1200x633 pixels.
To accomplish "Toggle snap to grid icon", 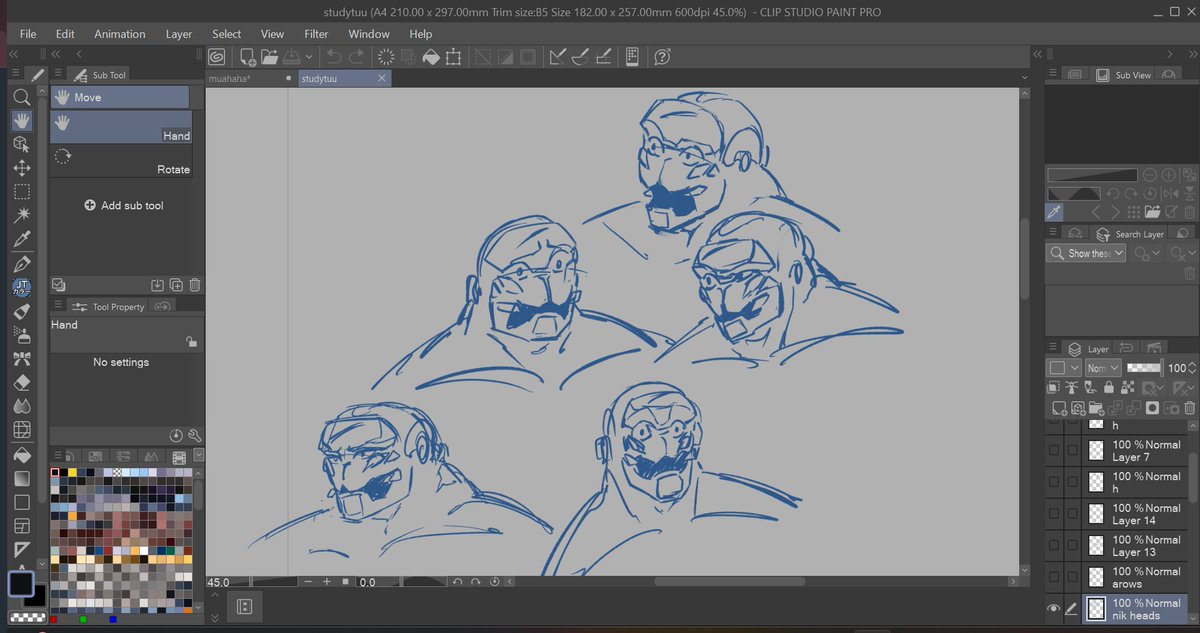I will coord(604,58).
